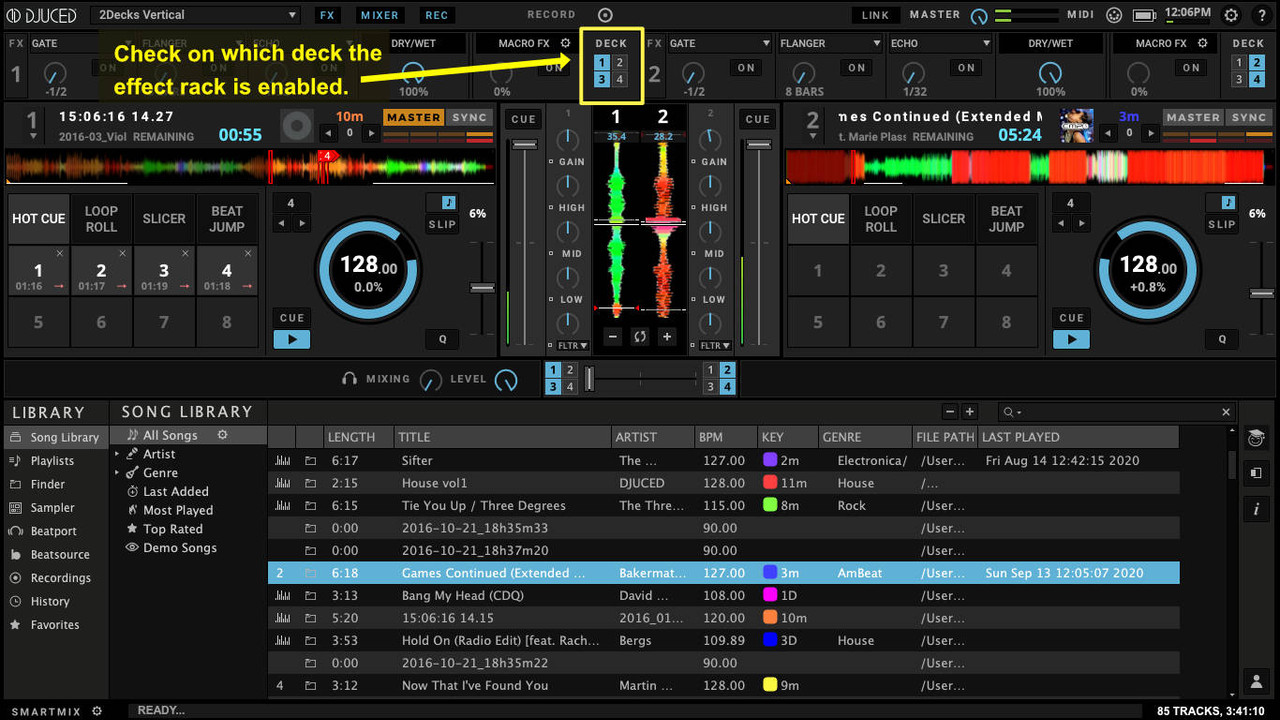Open Playlists in the library sidebar
Image resolution: width=1280 pixels, height=720 pixels.
(54, 461)
